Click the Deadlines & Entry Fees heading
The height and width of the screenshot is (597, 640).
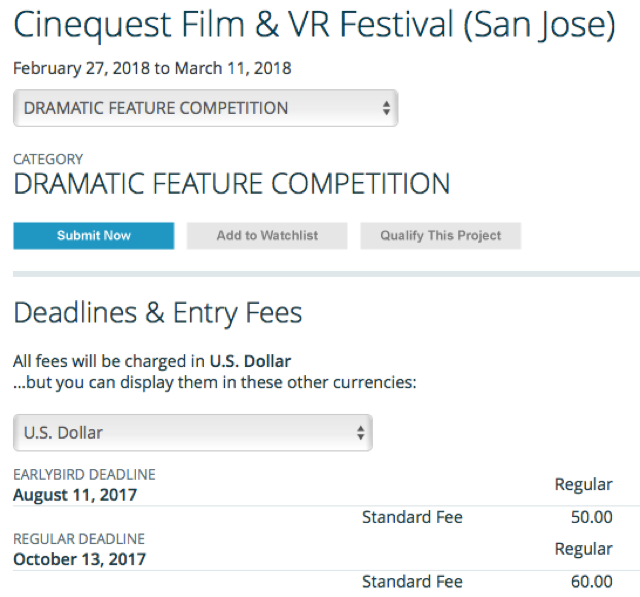coord(157,313)
